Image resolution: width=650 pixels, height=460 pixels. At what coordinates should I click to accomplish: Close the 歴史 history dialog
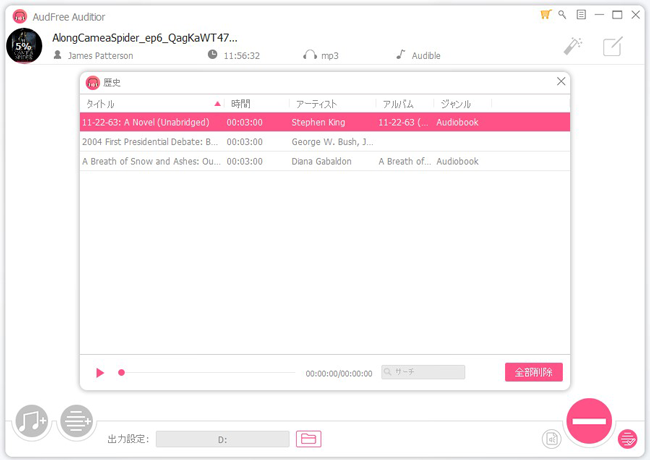561,81
